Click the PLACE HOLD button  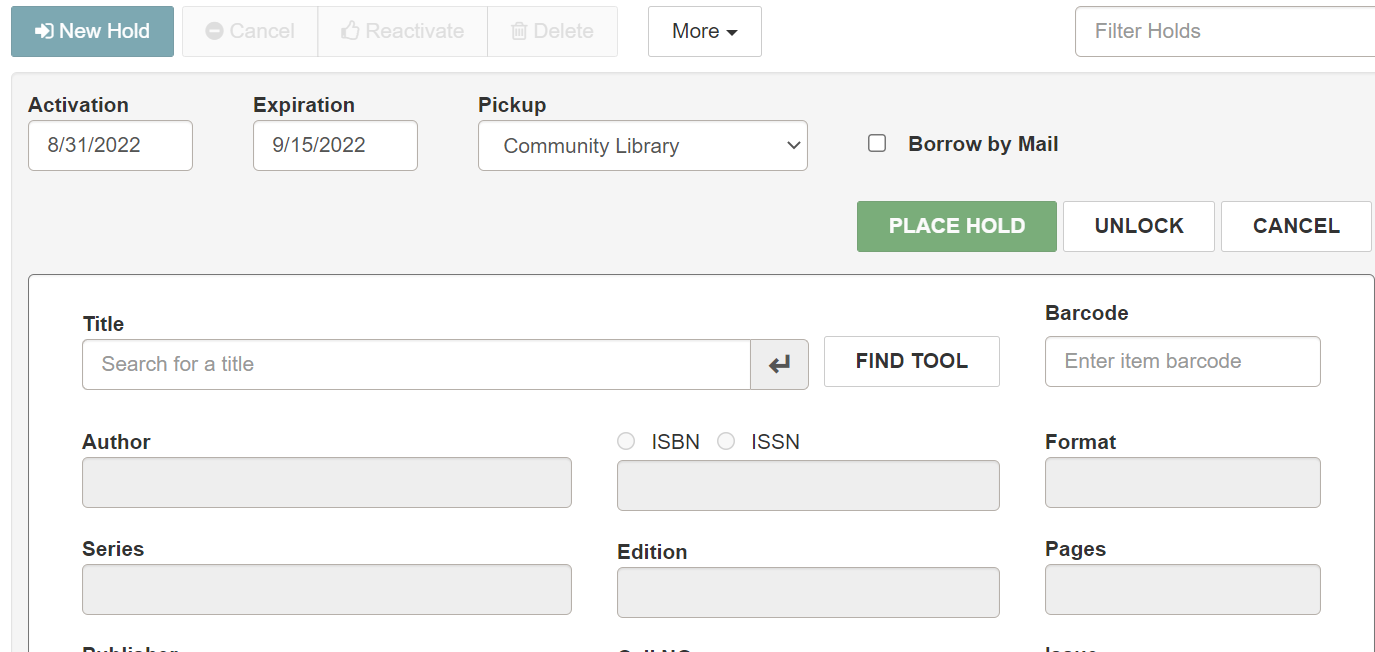coord(956,226)
